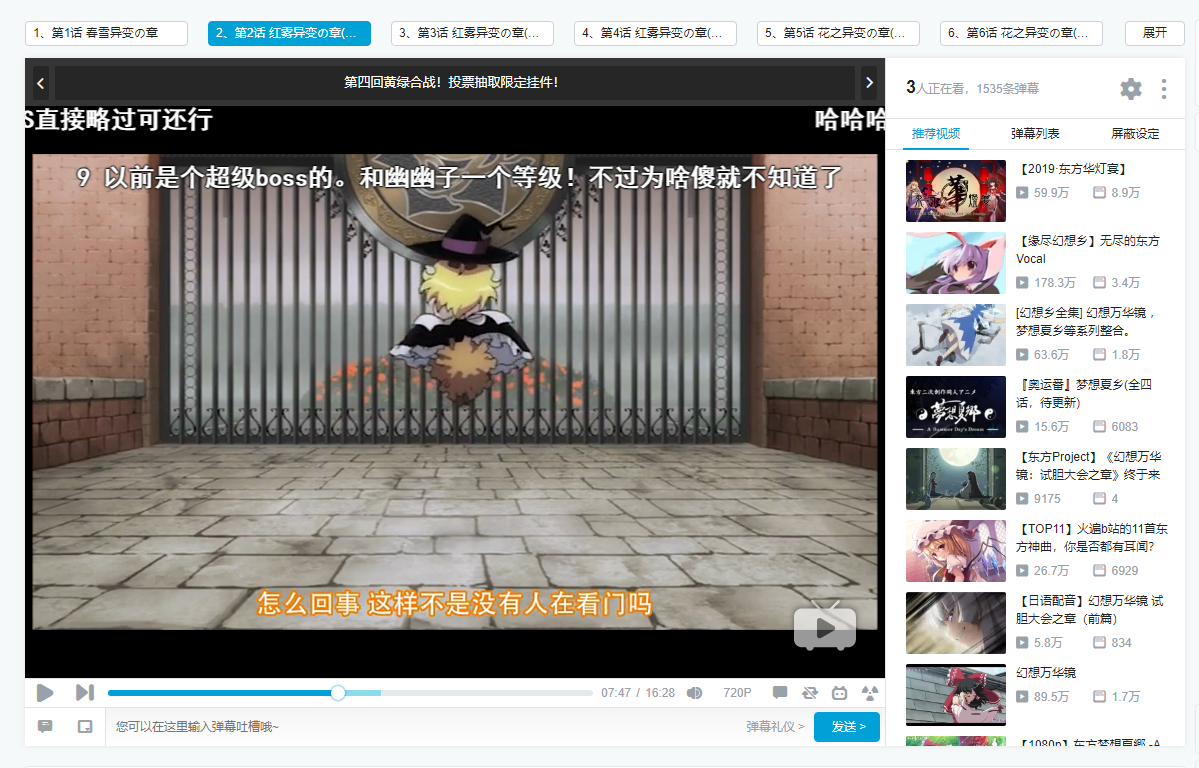The height and width of the screenshot is (768, 1199).
Task: Click the danmaku text input field
Action: [x=424, y=727]
